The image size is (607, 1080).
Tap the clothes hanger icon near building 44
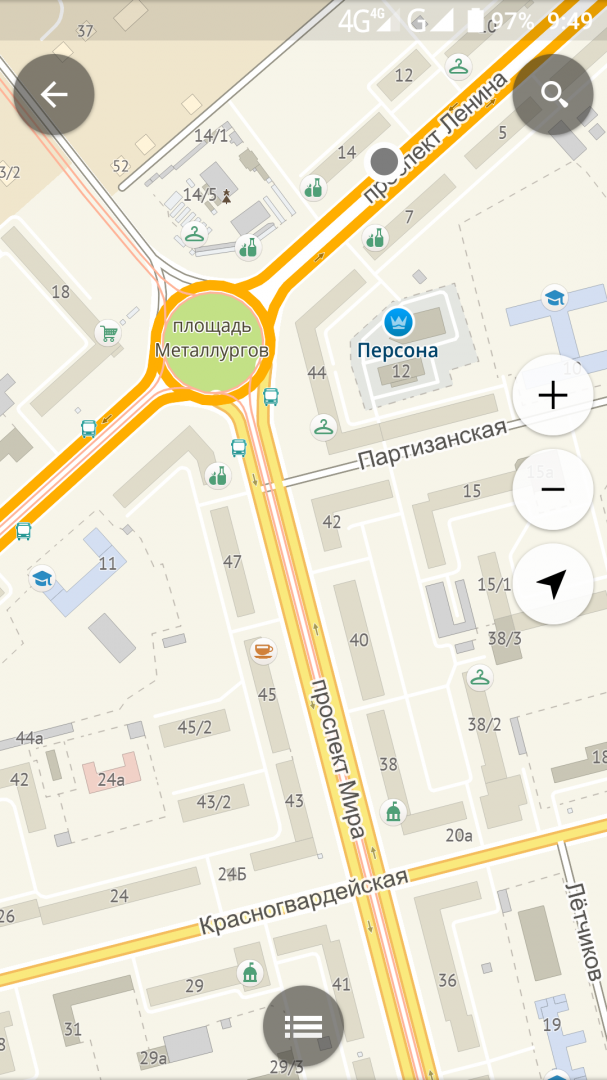point(323,428)
